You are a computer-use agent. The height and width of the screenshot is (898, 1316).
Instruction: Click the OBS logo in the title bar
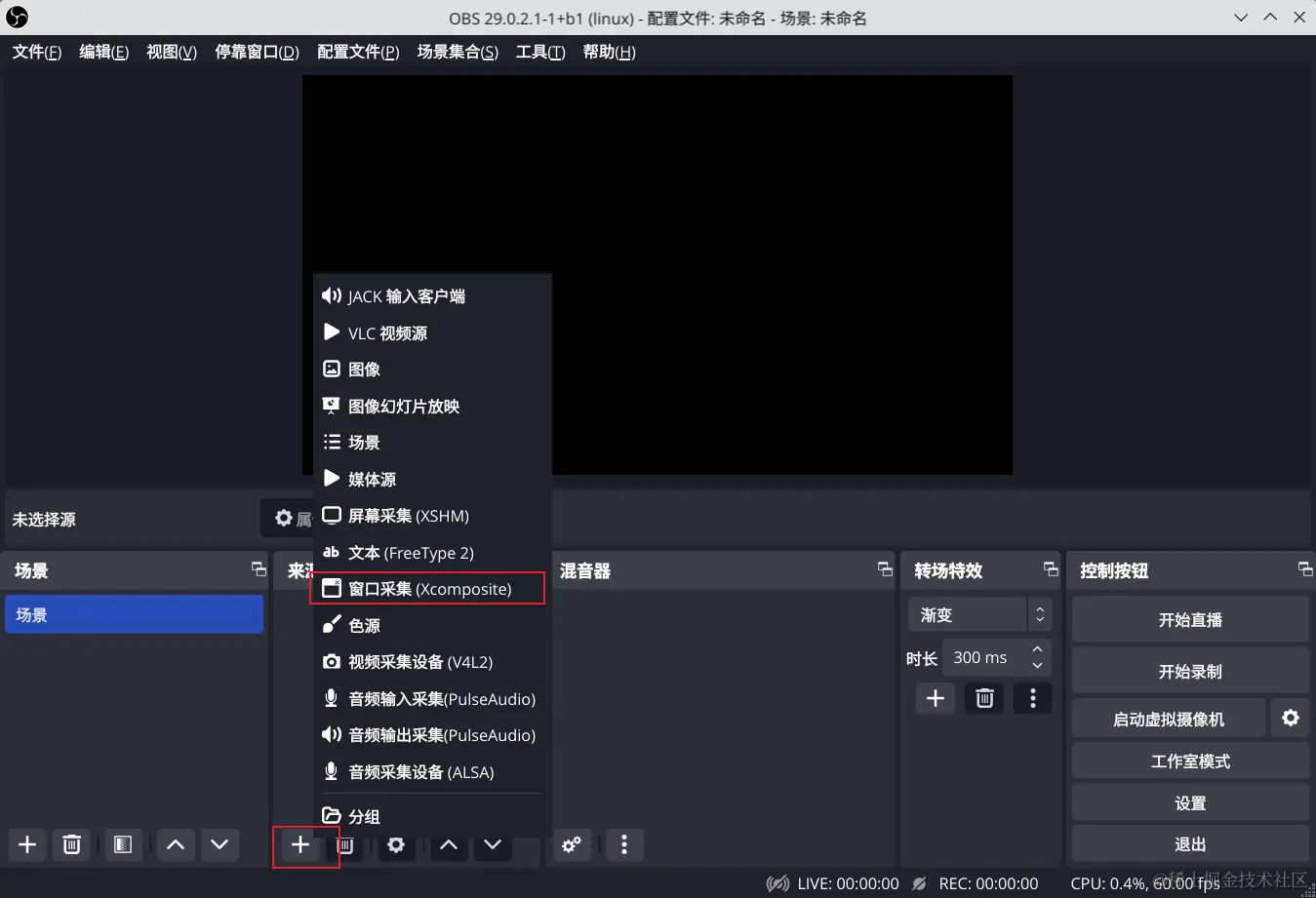click(x=17, y=17)
